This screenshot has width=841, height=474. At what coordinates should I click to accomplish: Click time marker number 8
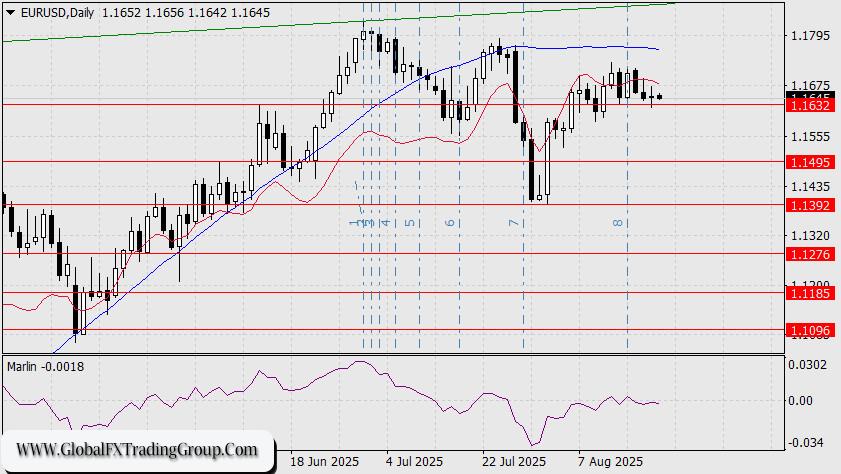(618, 223)
